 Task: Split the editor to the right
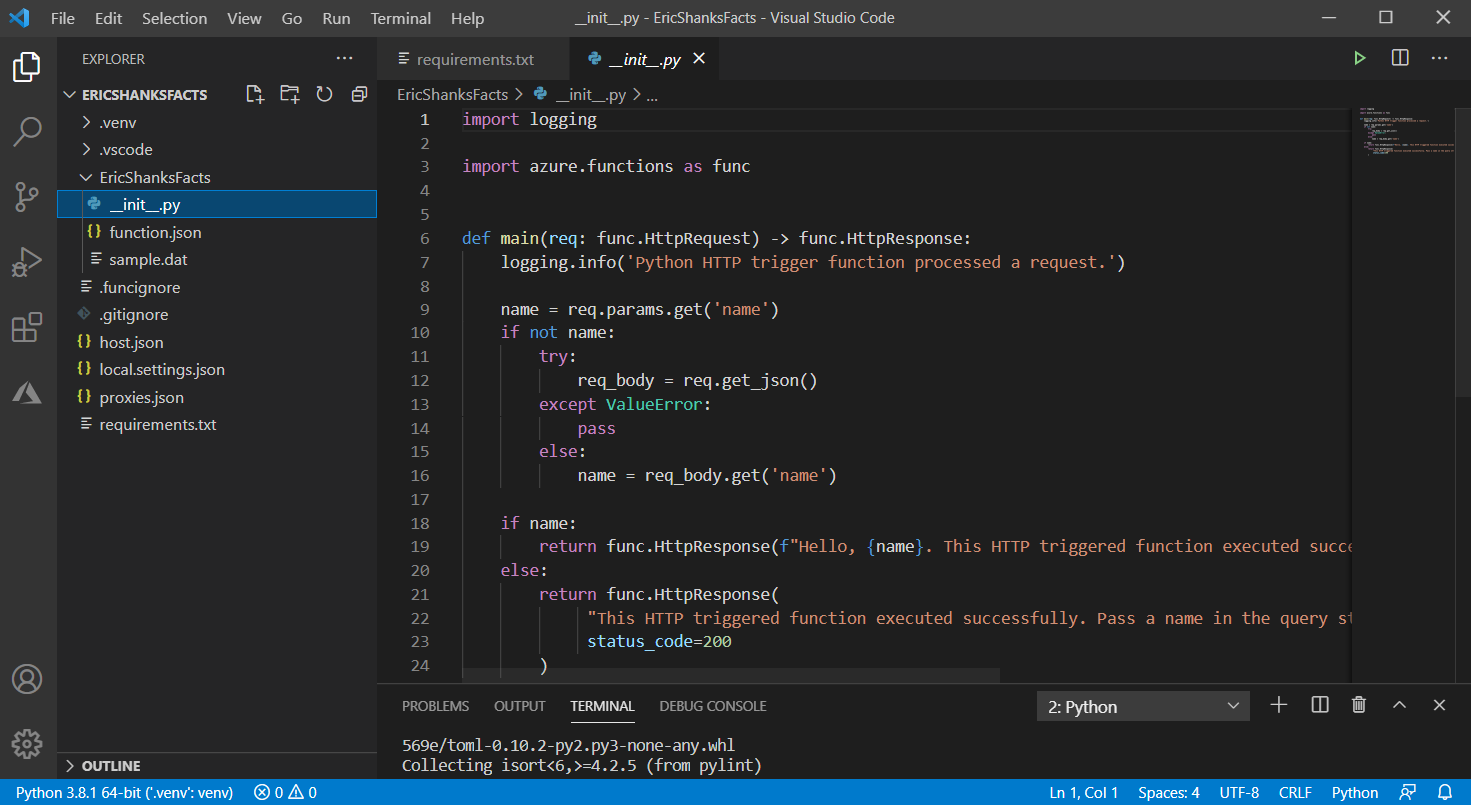[1400, 59]
